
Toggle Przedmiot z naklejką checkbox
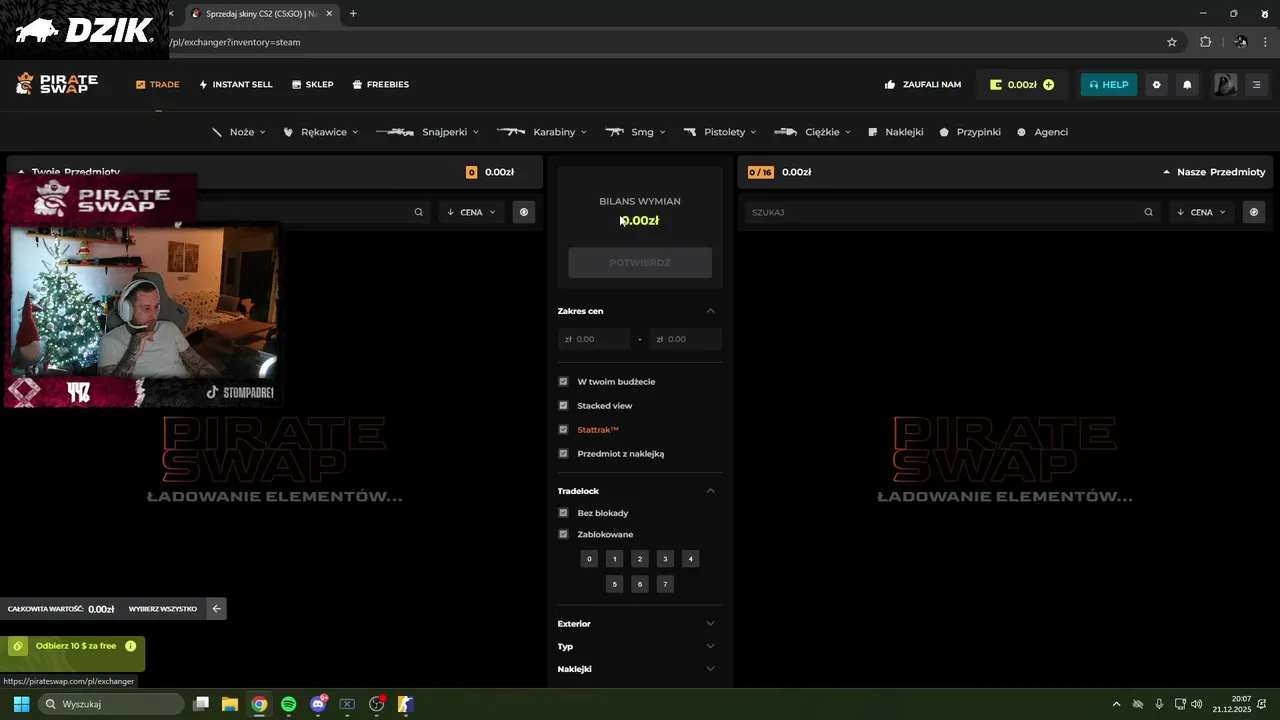563,454
